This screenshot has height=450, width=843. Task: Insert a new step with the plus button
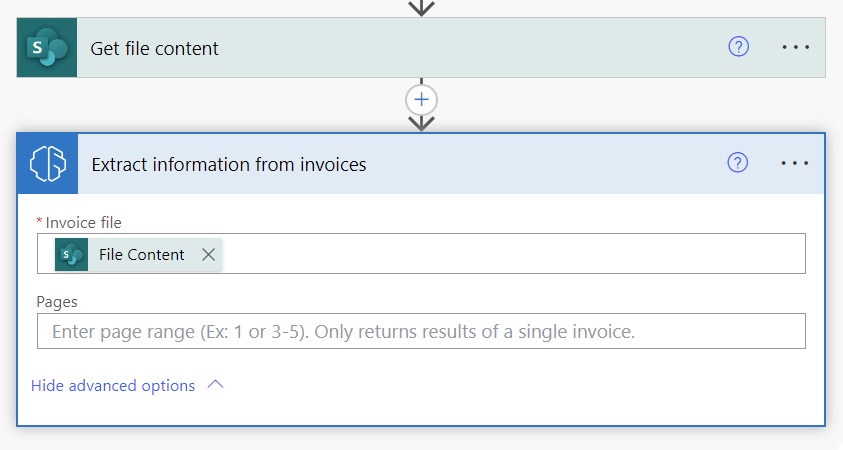pos(422,99)
